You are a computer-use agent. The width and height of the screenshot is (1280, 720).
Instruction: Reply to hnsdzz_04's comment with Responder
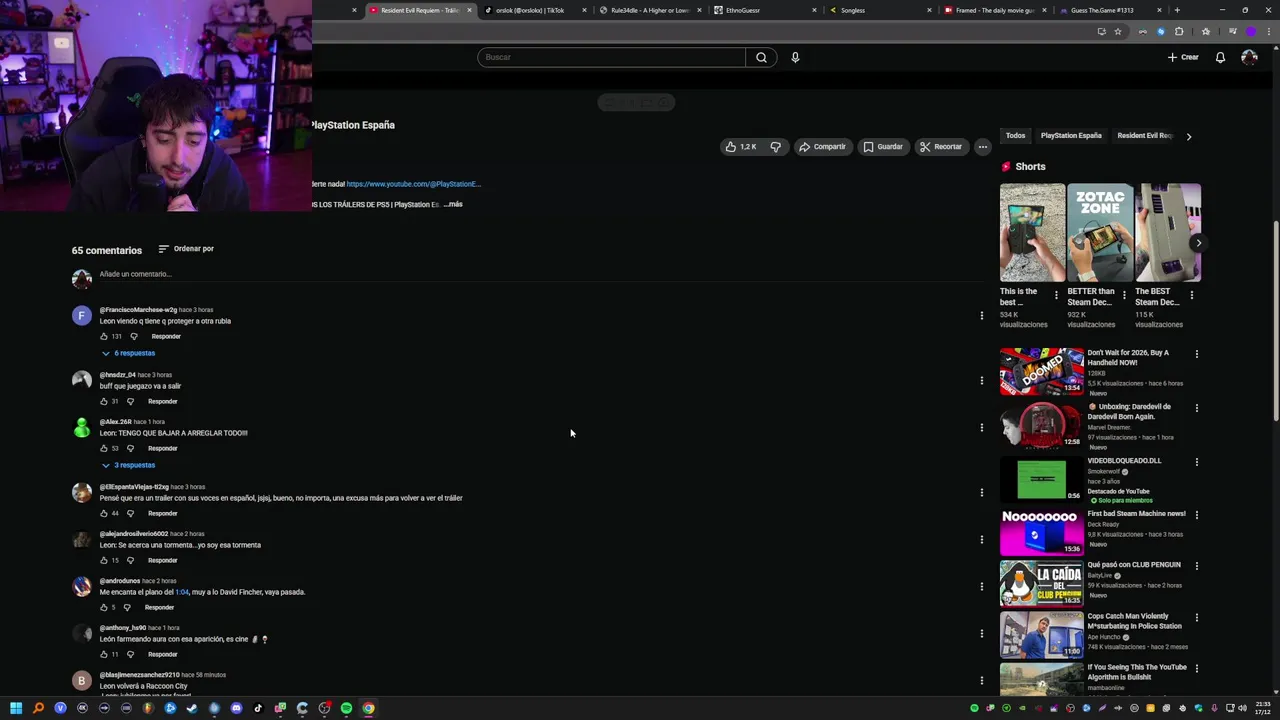coord(162,401)
